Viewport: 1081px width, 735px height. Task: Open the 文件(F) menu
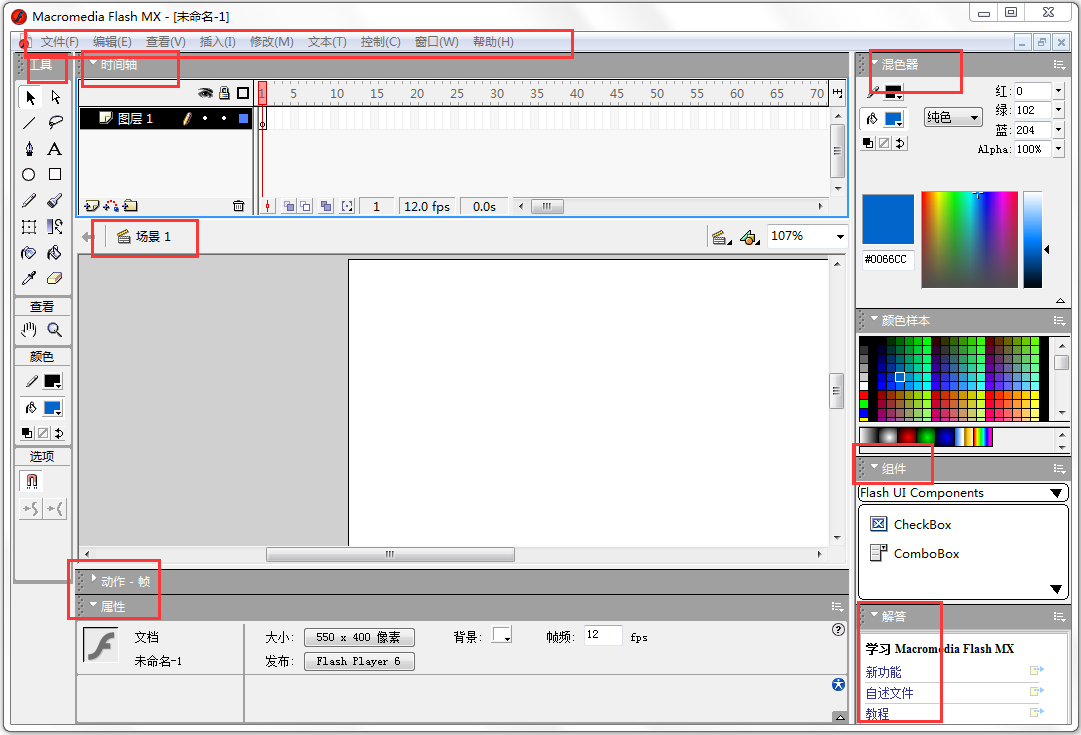click(x=59, y=42)
